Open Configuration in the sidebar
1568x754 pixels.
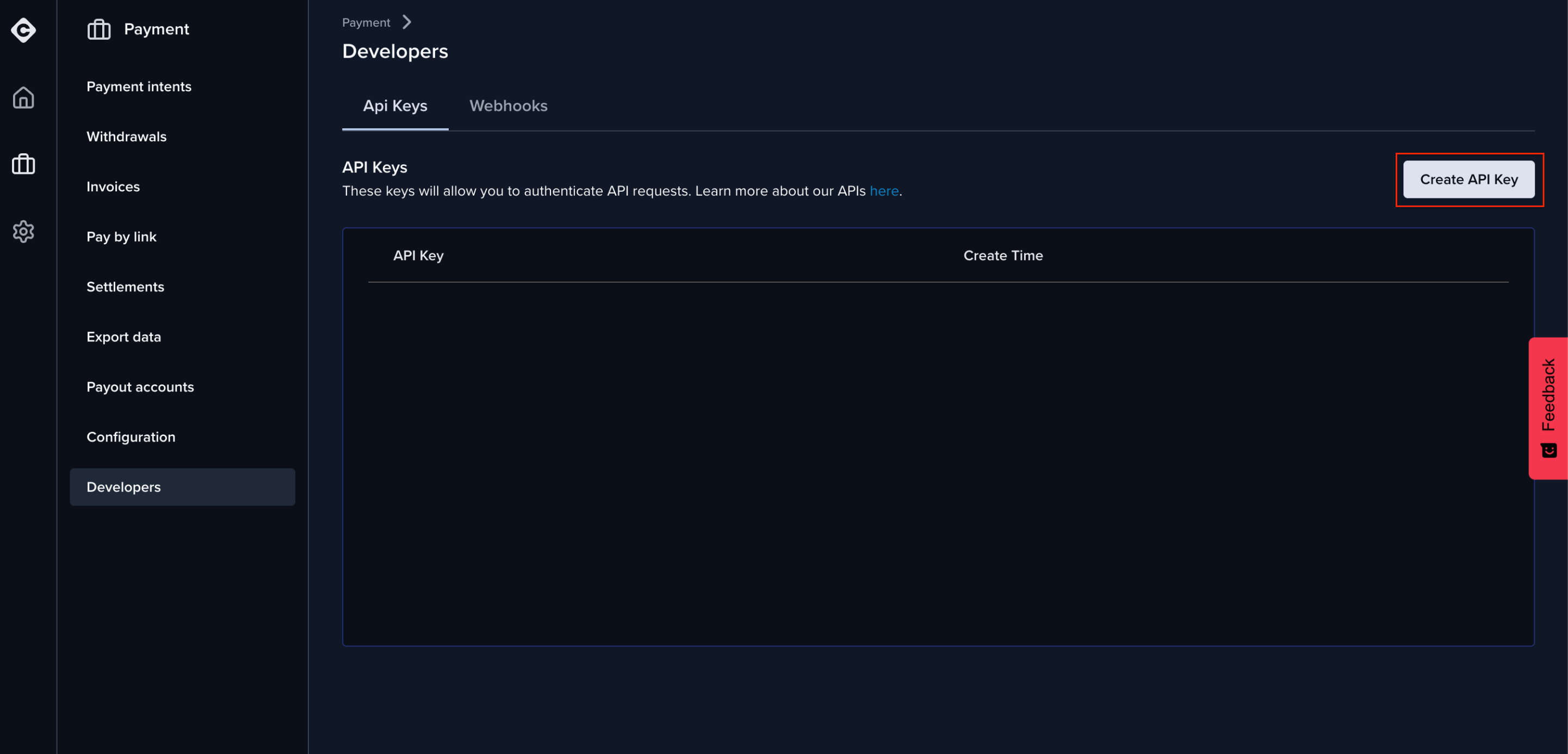point(131,437)
